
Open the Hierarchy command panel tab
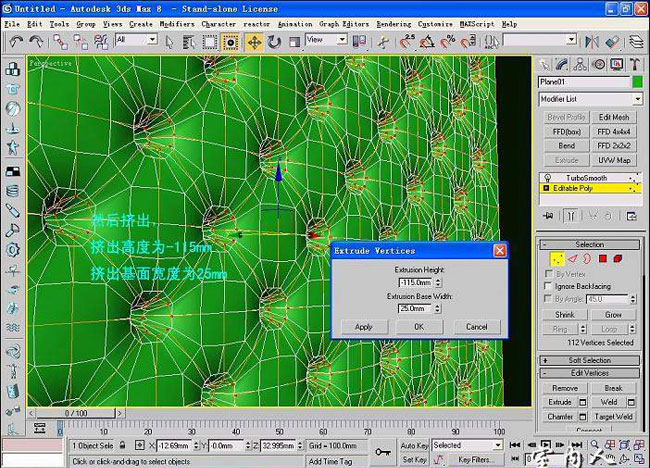point(580,64)
